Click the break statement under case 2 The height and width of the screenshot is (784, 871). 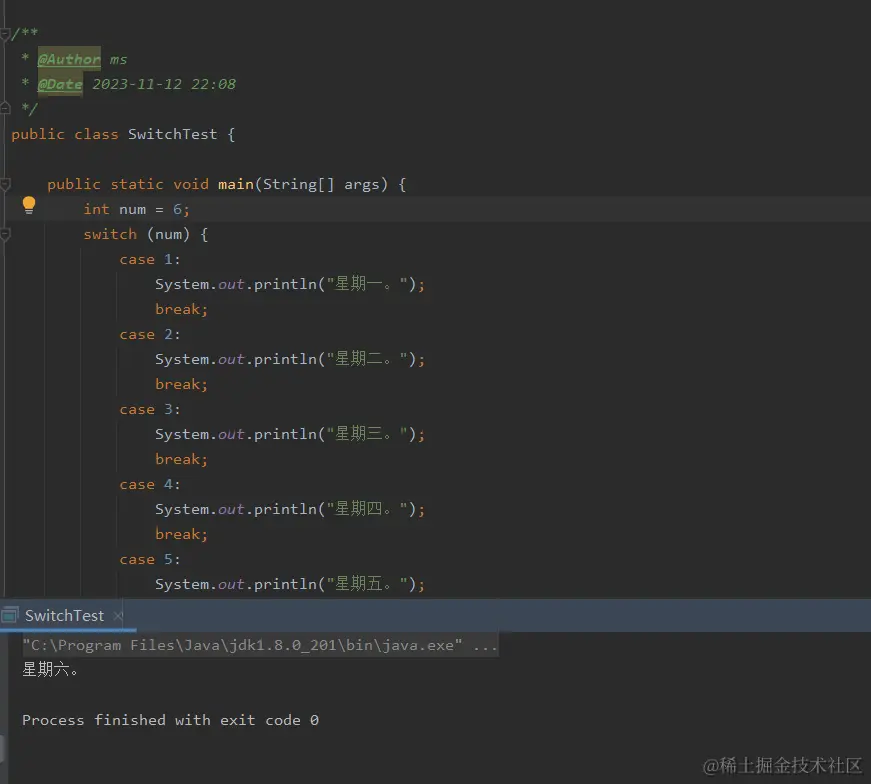(181, 384)
